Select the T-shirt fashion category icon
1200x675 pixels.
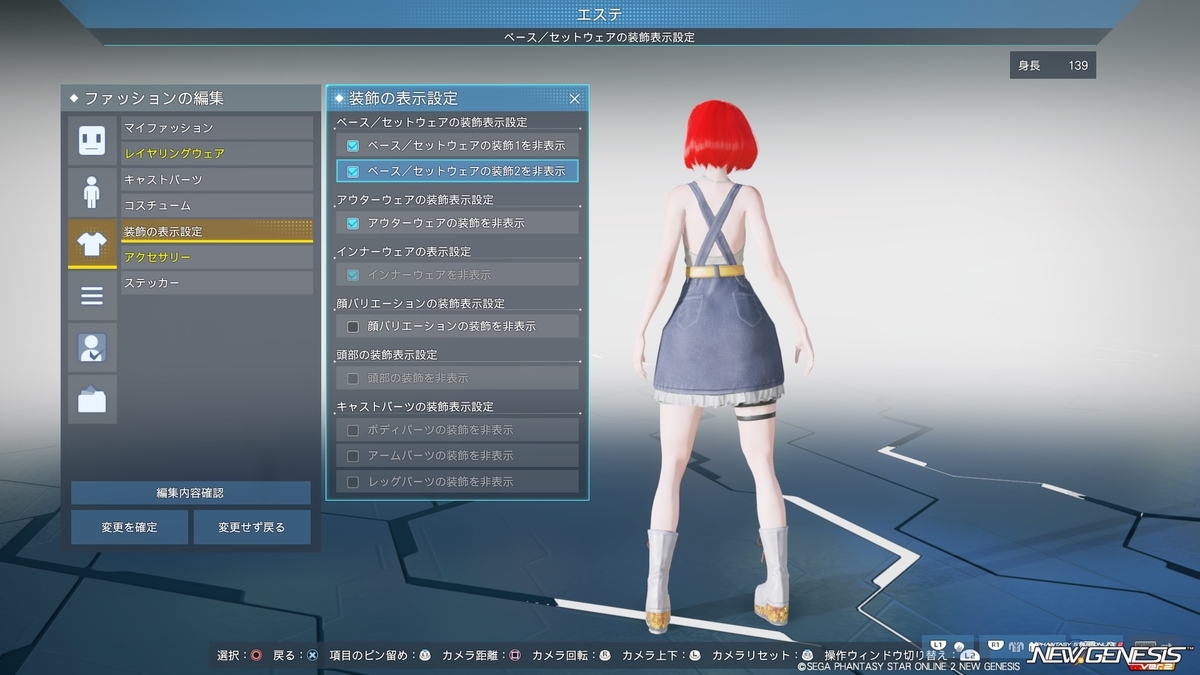92,244
